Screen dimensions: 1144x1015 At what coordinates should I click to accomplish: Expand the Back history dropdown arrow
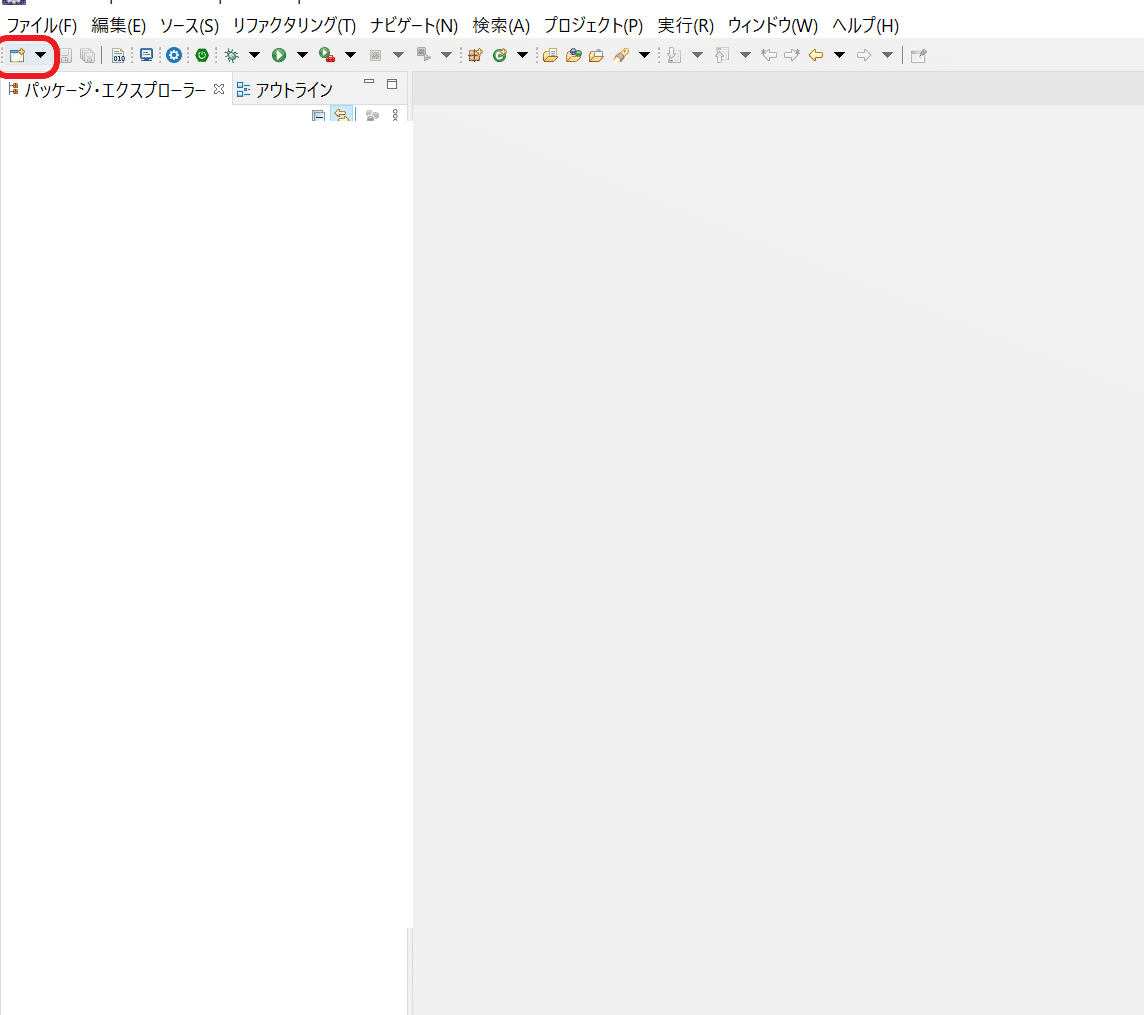(840, 55)
